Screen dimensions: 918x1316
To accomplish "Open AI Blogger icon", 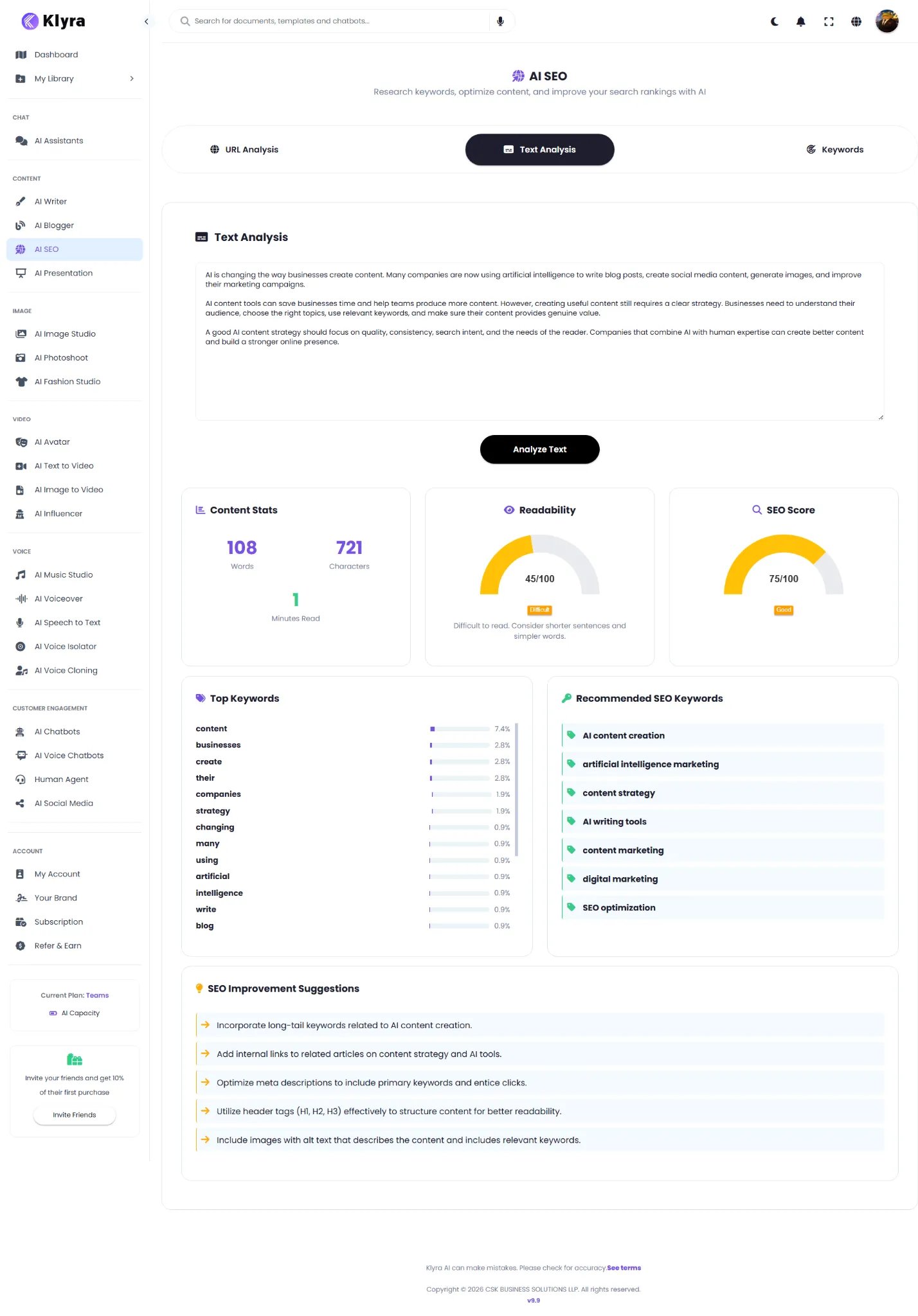I will 21,225.
